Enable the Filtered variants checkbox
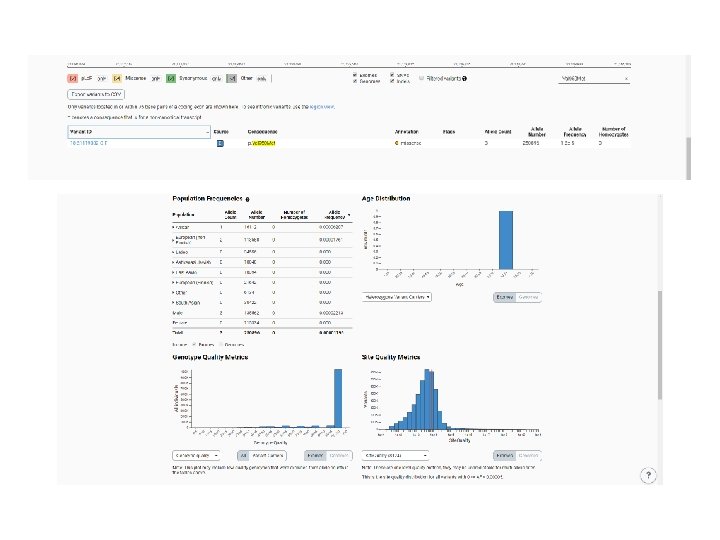This screenshot has height=540, width=720. point(421,79)
